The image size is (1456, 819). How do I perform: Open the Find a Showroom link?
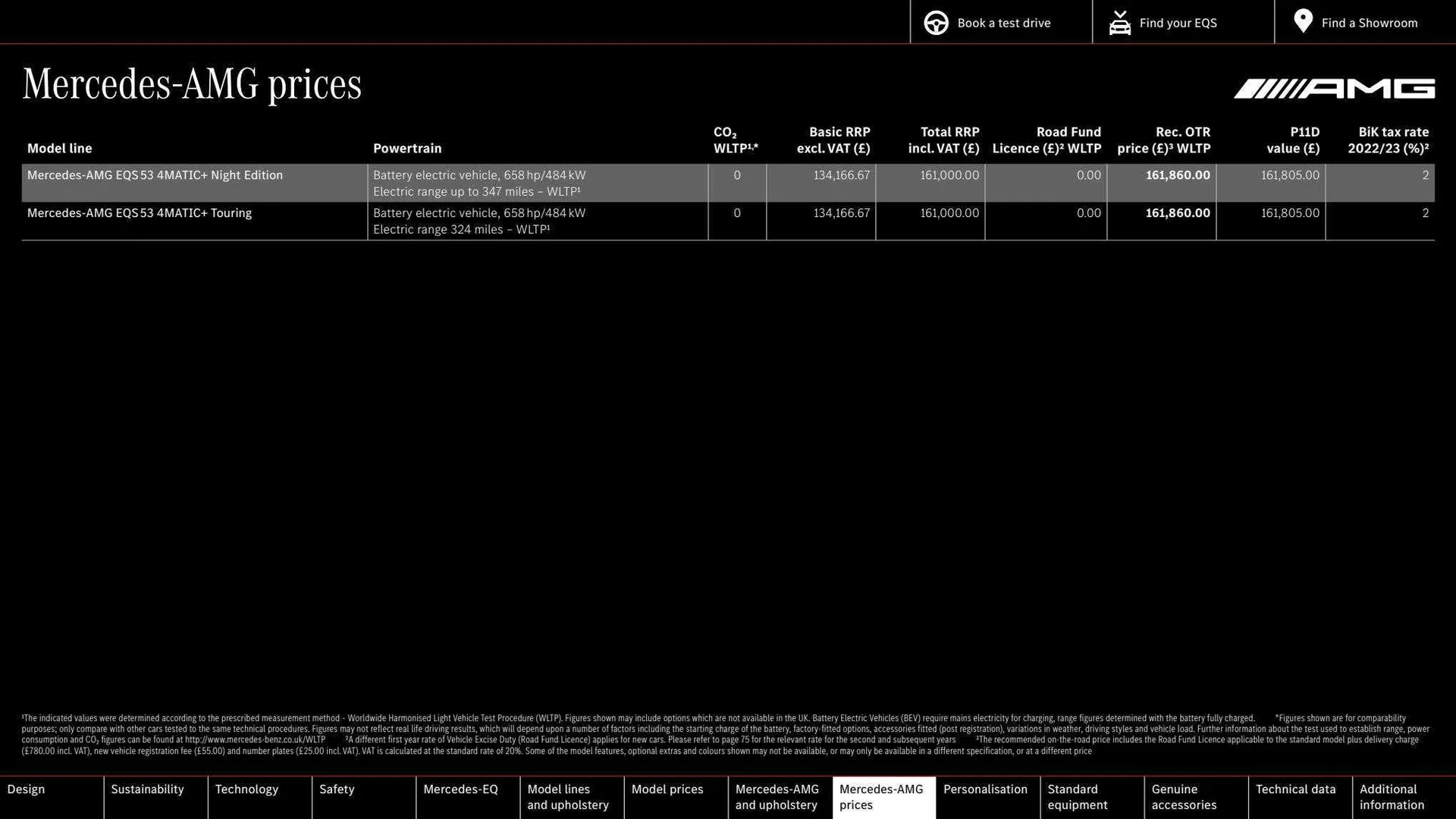pos(1369,23)
